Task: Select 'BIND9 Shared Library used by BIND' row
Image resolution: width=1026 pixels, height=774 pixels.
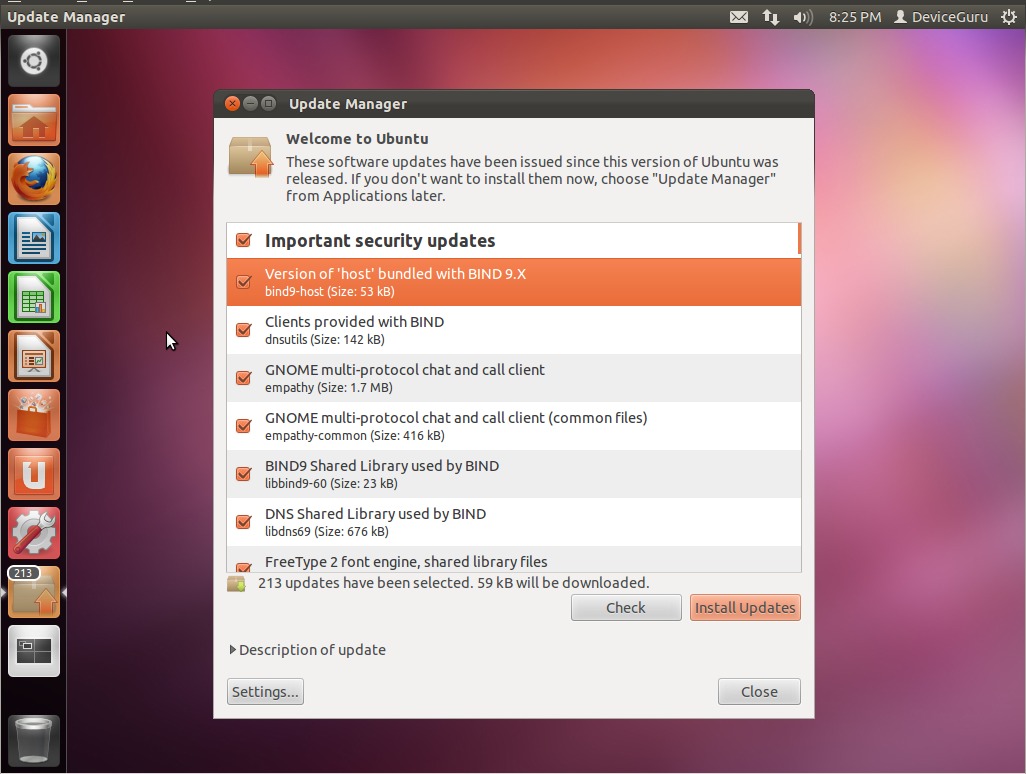Action: click(x=514, y=474)
